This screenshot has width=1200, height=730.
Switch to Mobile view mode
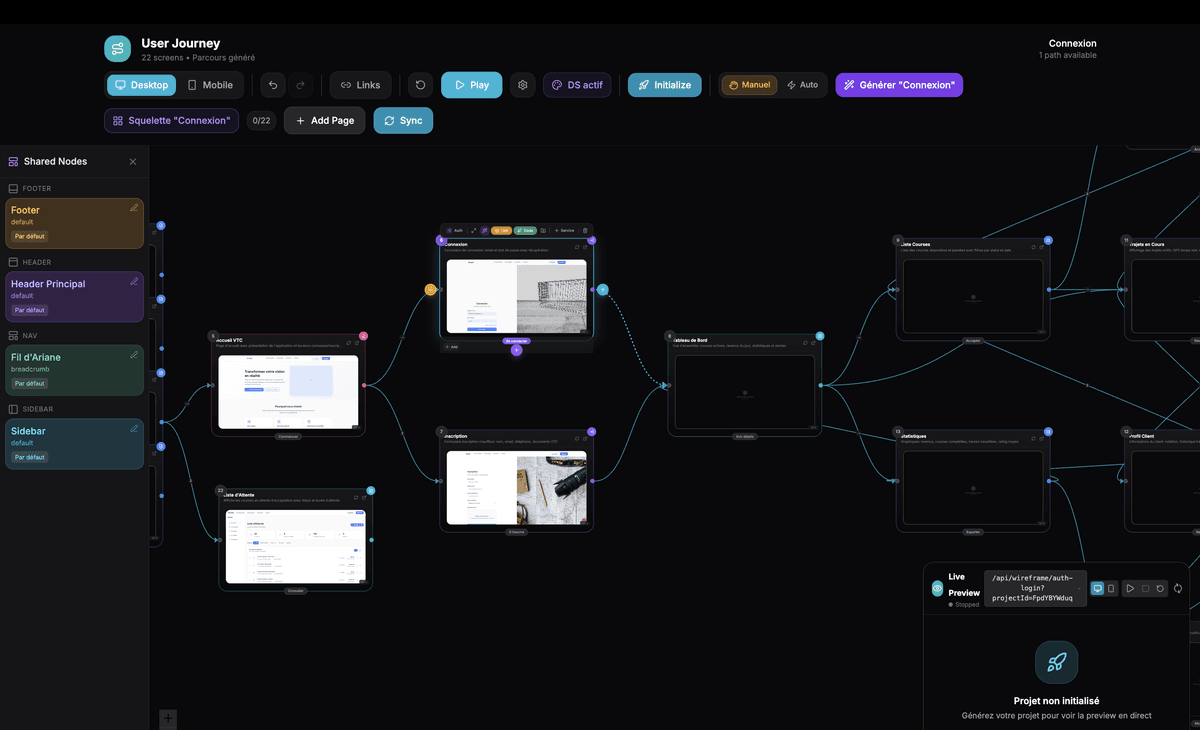click(210, 85)
